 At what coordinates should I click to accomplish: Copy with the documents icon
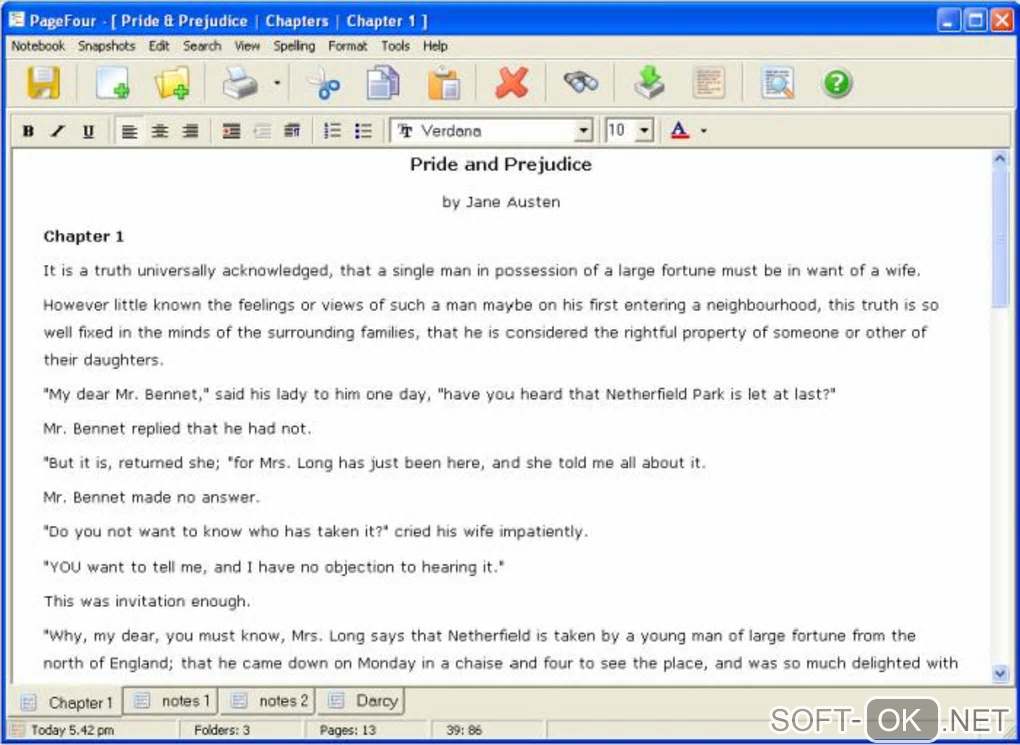coord(383,83)
